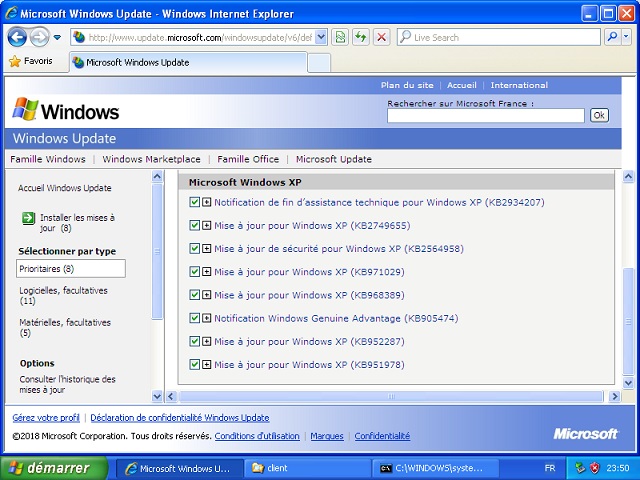The image size is (640, 480).
Task: Open the Famille Office menu item
Action: point(248,159)
